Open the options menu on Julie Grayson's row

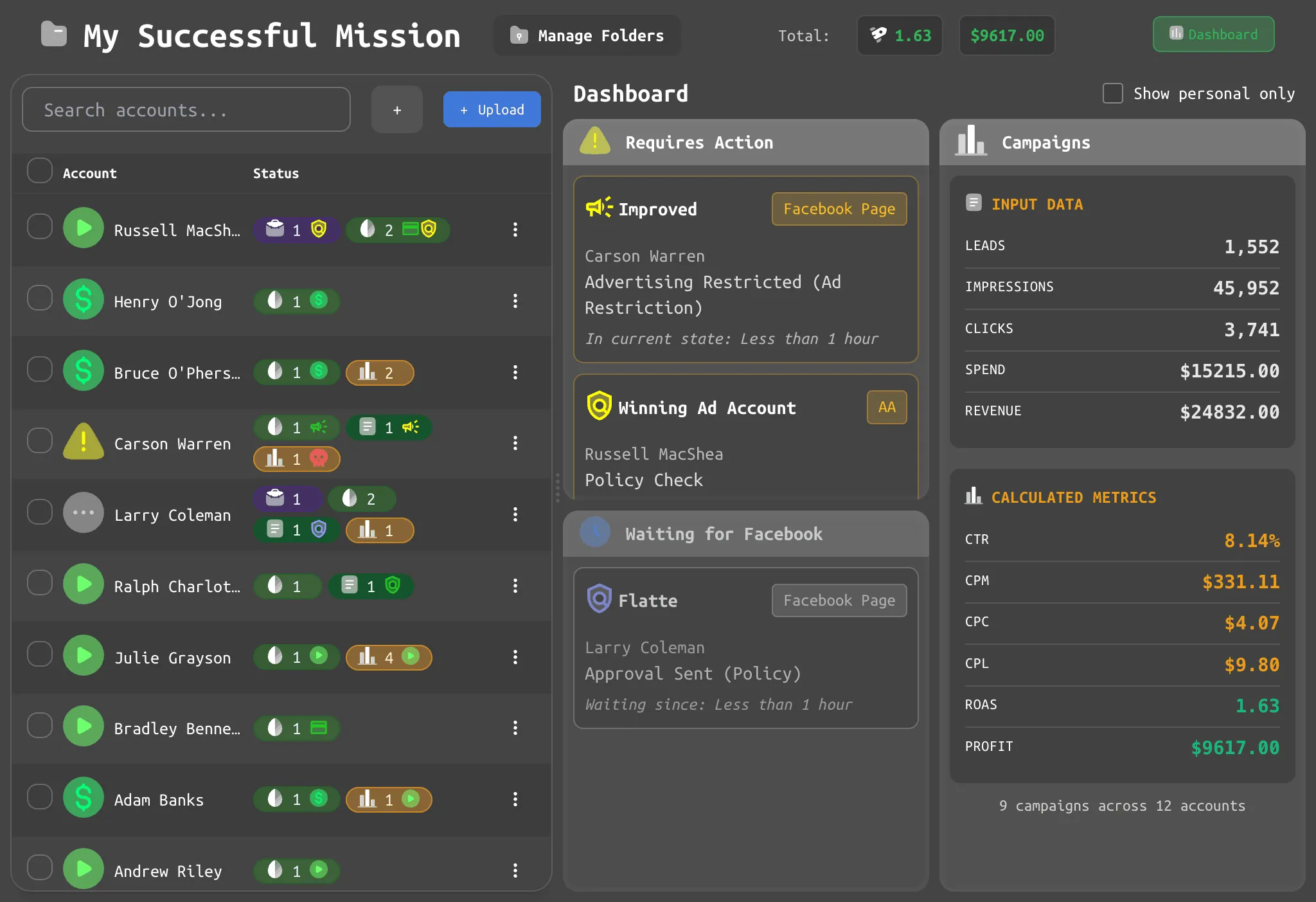[516, 657]
